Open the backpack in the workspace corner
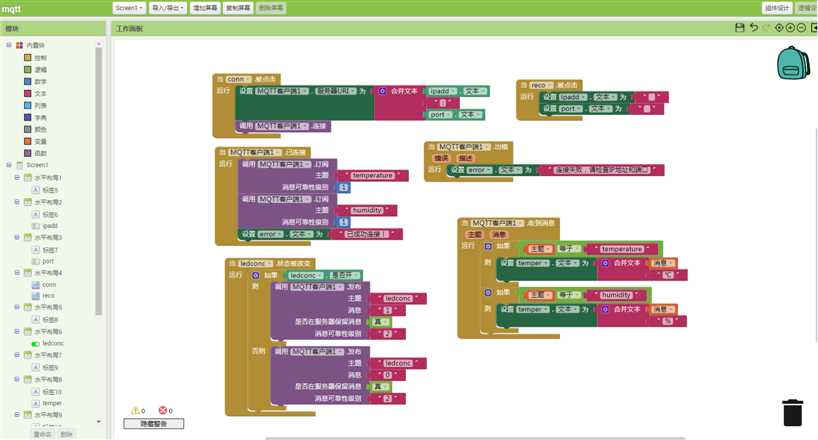Screen dimensions: 818x440 point(793,63)
